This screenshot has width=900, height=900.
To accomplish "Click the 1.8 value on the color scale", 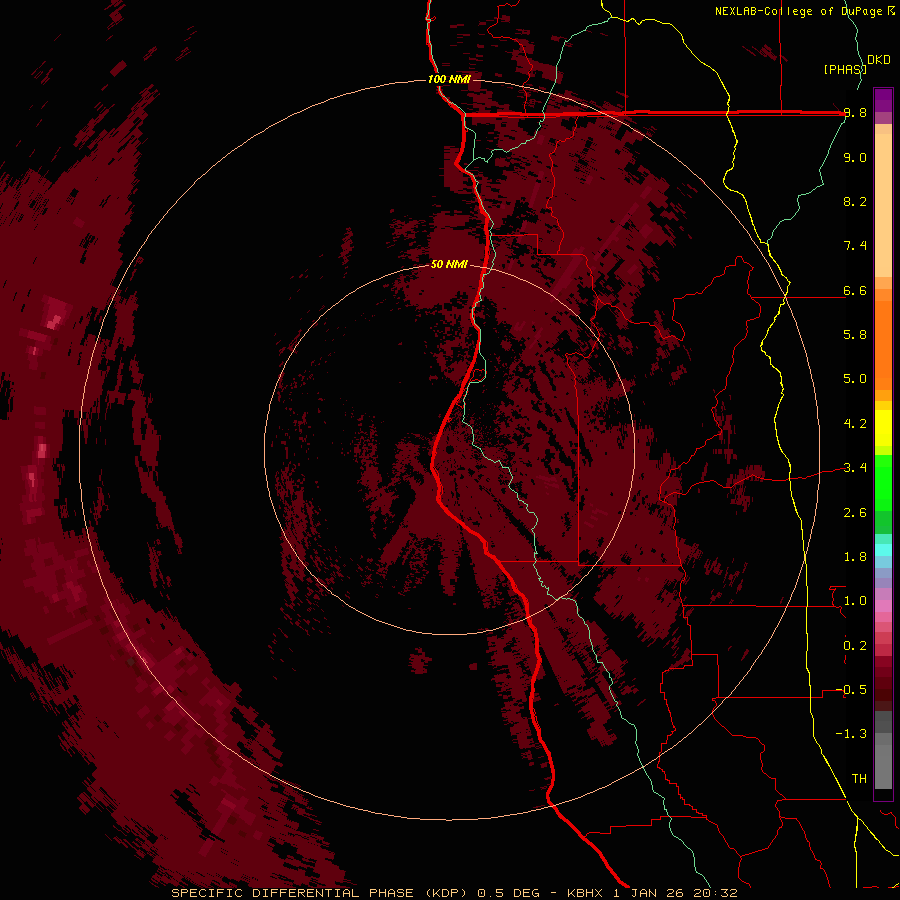I will pos(855,557).
